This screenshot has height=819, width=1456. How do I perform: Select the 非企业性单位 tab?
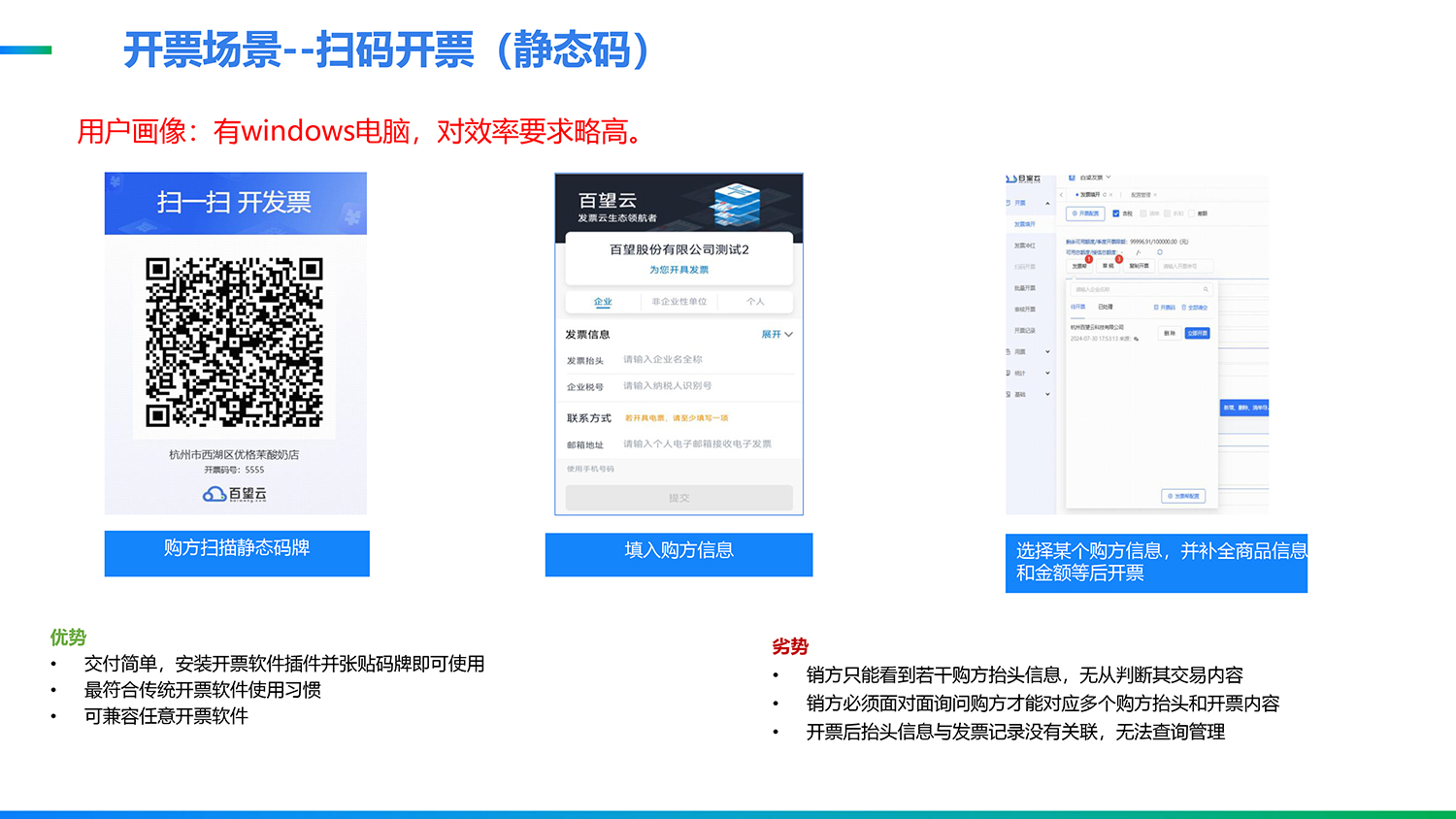678,302
